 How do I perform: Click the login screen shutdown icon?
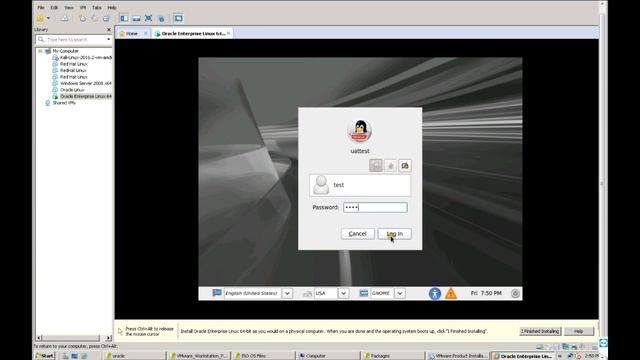(x=515, y=293)
